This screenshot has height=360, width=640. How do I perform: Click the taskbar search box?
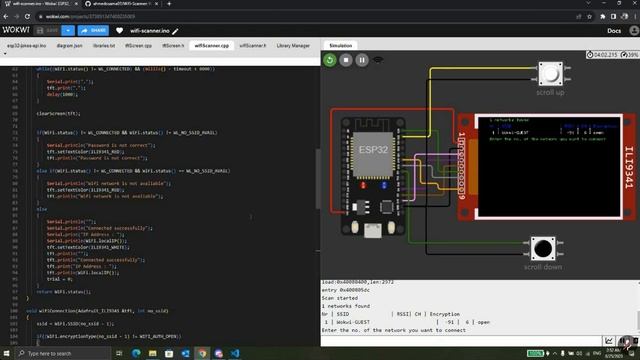[63, 353]
